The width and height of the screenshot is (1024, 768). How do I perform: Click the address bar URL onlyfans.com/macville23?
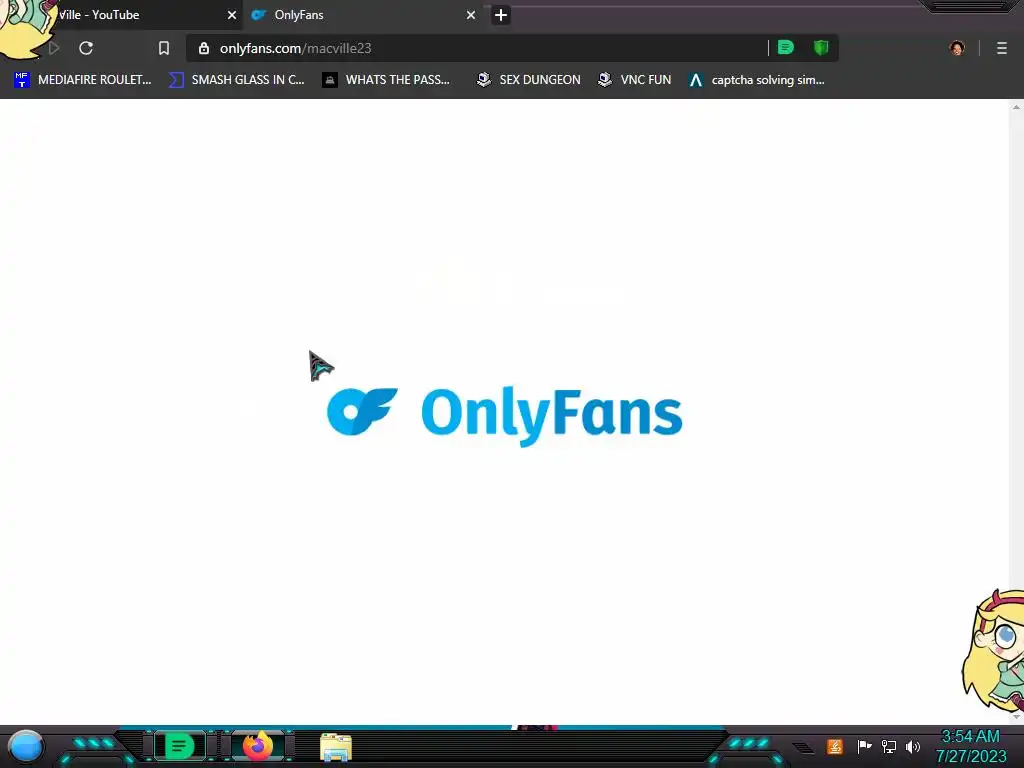click(x=295, y=48)
